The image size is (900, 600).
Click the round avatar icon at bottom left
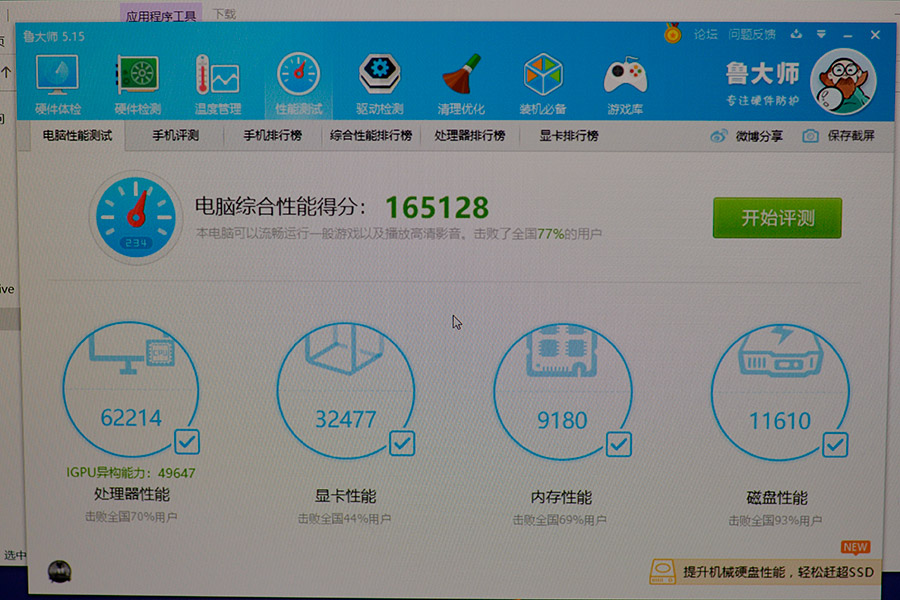[59, 571]
